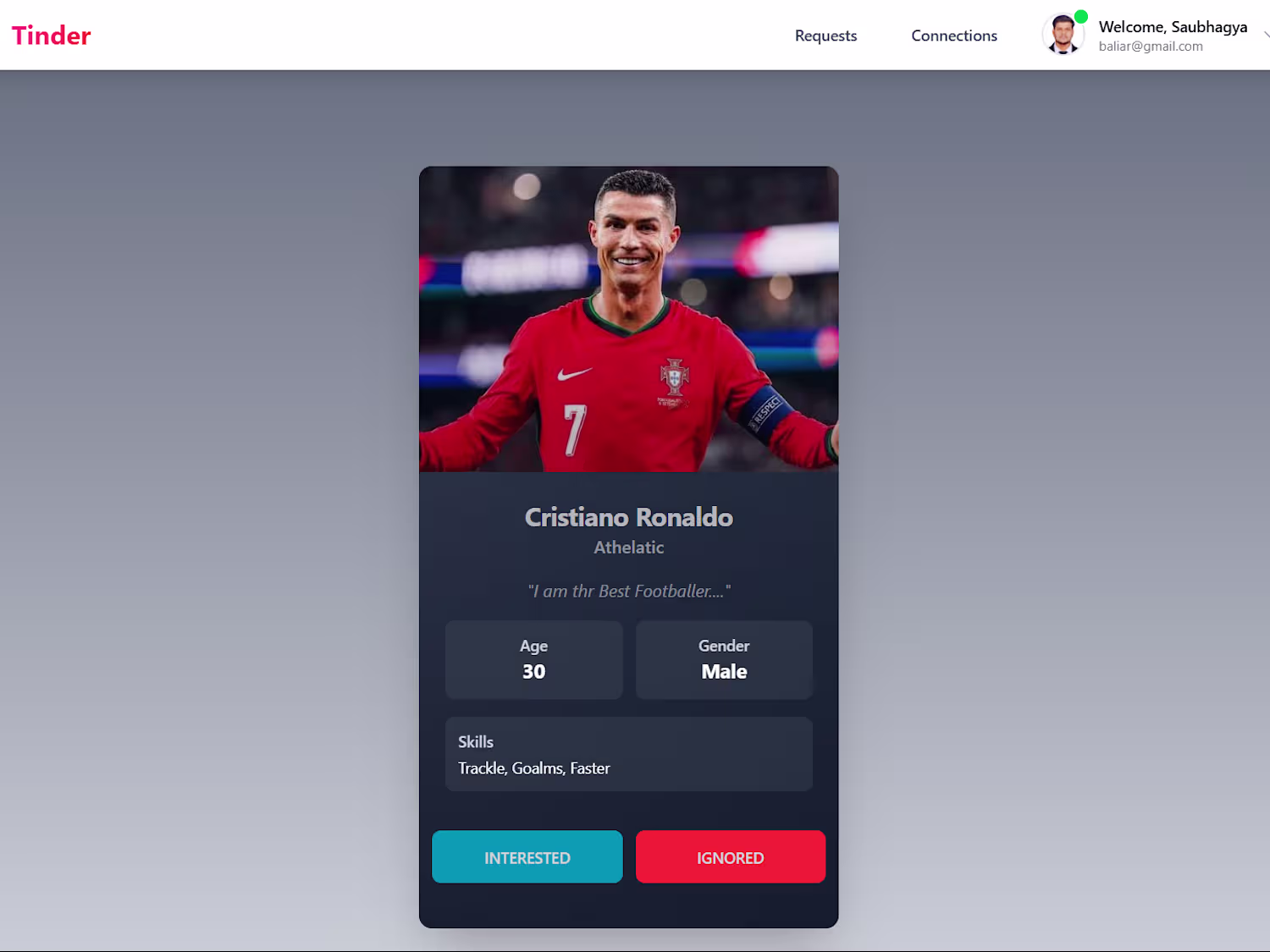Expand the user menu chevron
The image size is (1270, 952).
click(x=1266, y=35)
